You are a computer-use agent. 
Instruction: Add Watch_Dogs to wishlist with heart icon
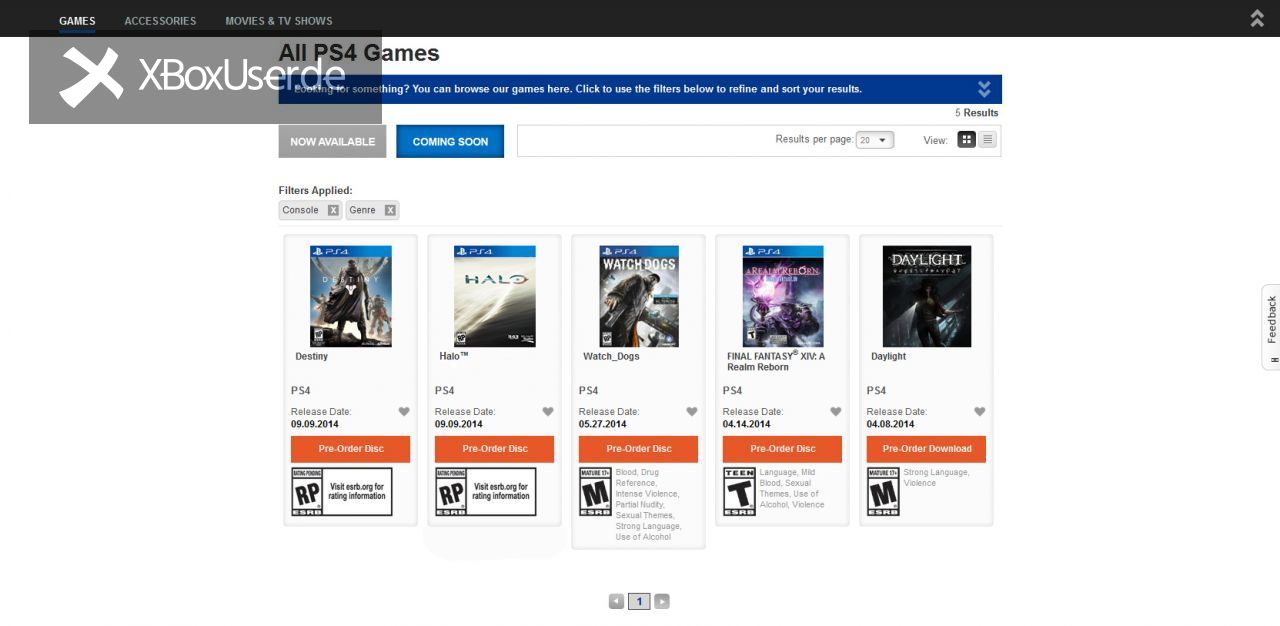[692, 412]
